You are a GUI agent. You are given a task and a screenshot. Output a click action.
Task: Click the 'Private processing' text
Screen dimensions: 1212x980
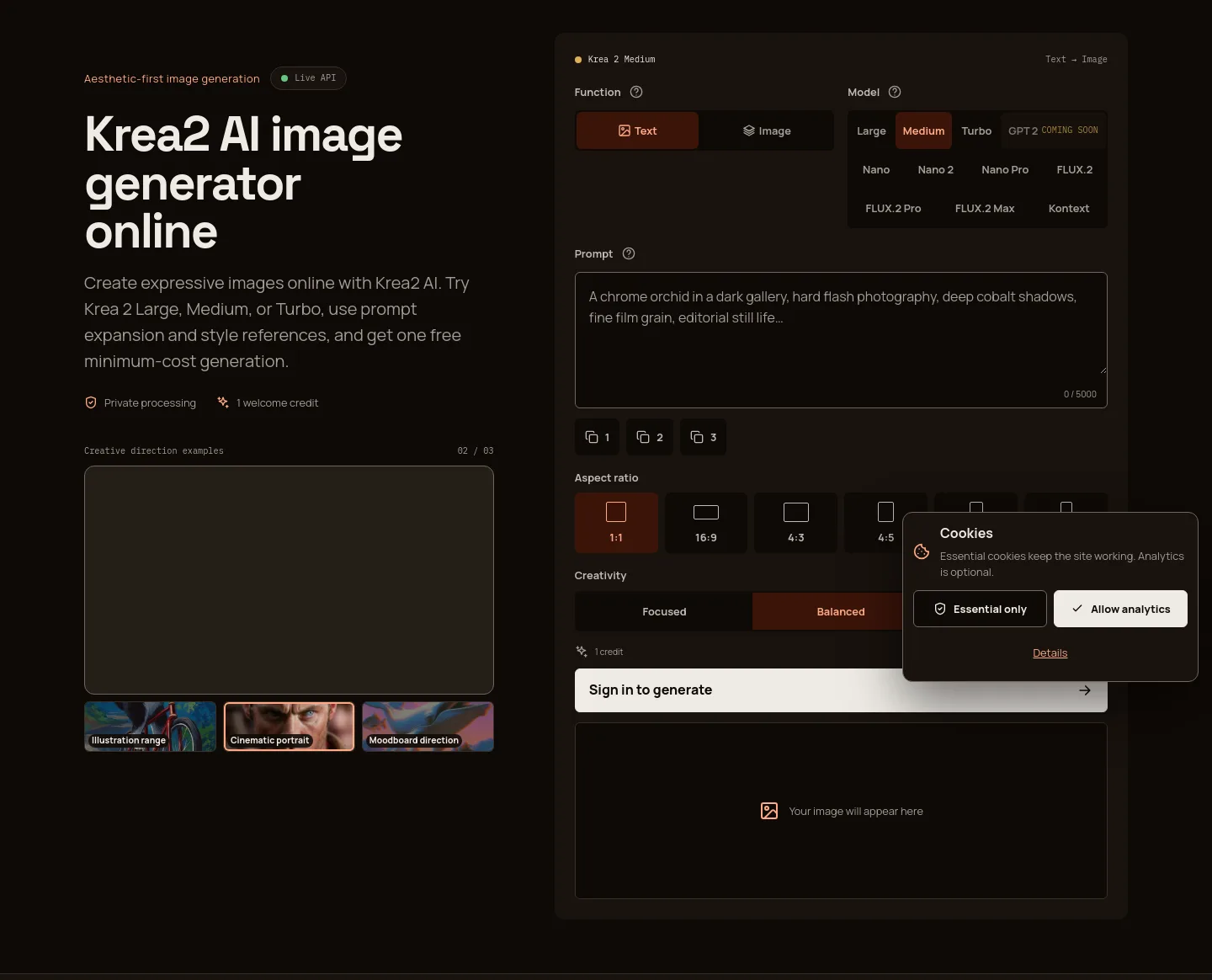[150, 402]
